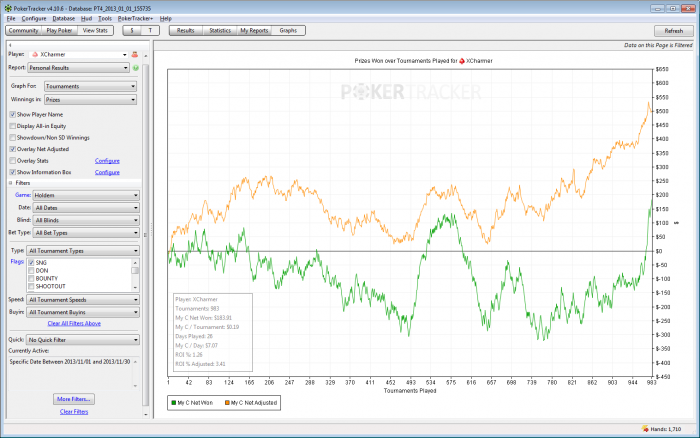This screenshot has height=438, width=700.
Task: Enable Display All-in Equity checkbox
Action: point(12,126)
